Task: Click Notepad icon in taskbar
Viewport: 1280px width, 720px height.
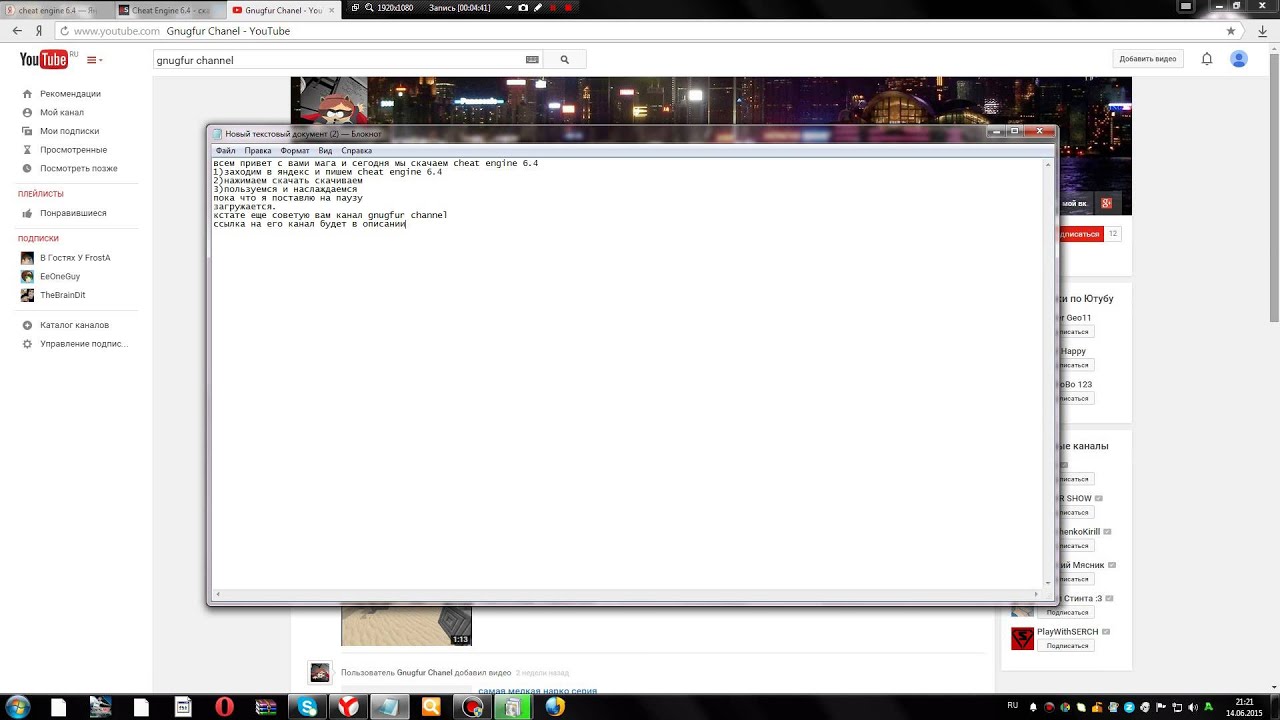Action: pyautogui.click(x=389, y=707)
